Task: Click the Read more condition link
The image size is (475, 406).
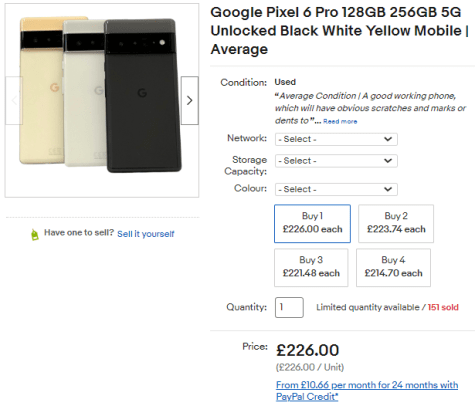Action: point(340,121)
